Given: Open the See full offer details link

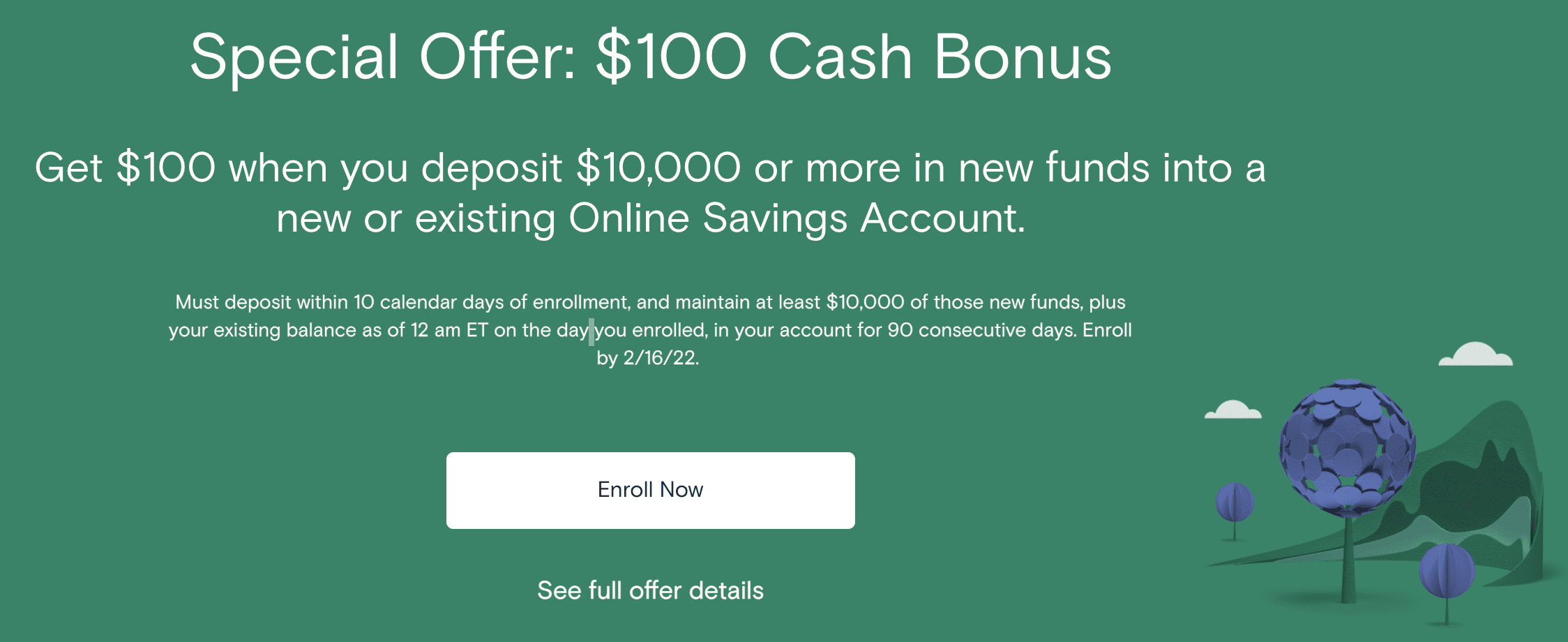Looking at the screenshot, I should point(650,590).
